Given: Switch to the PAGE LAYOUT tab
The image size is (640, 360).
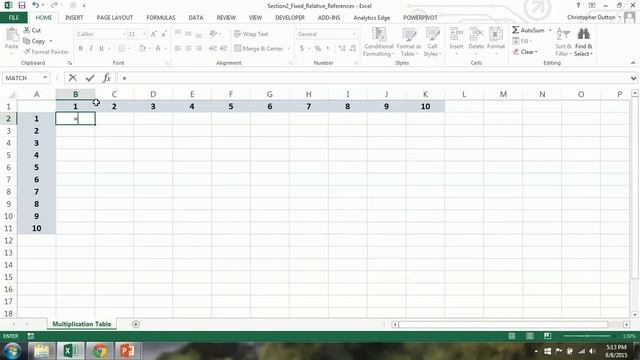Looking at the screenshot, I should coord(115,18).
